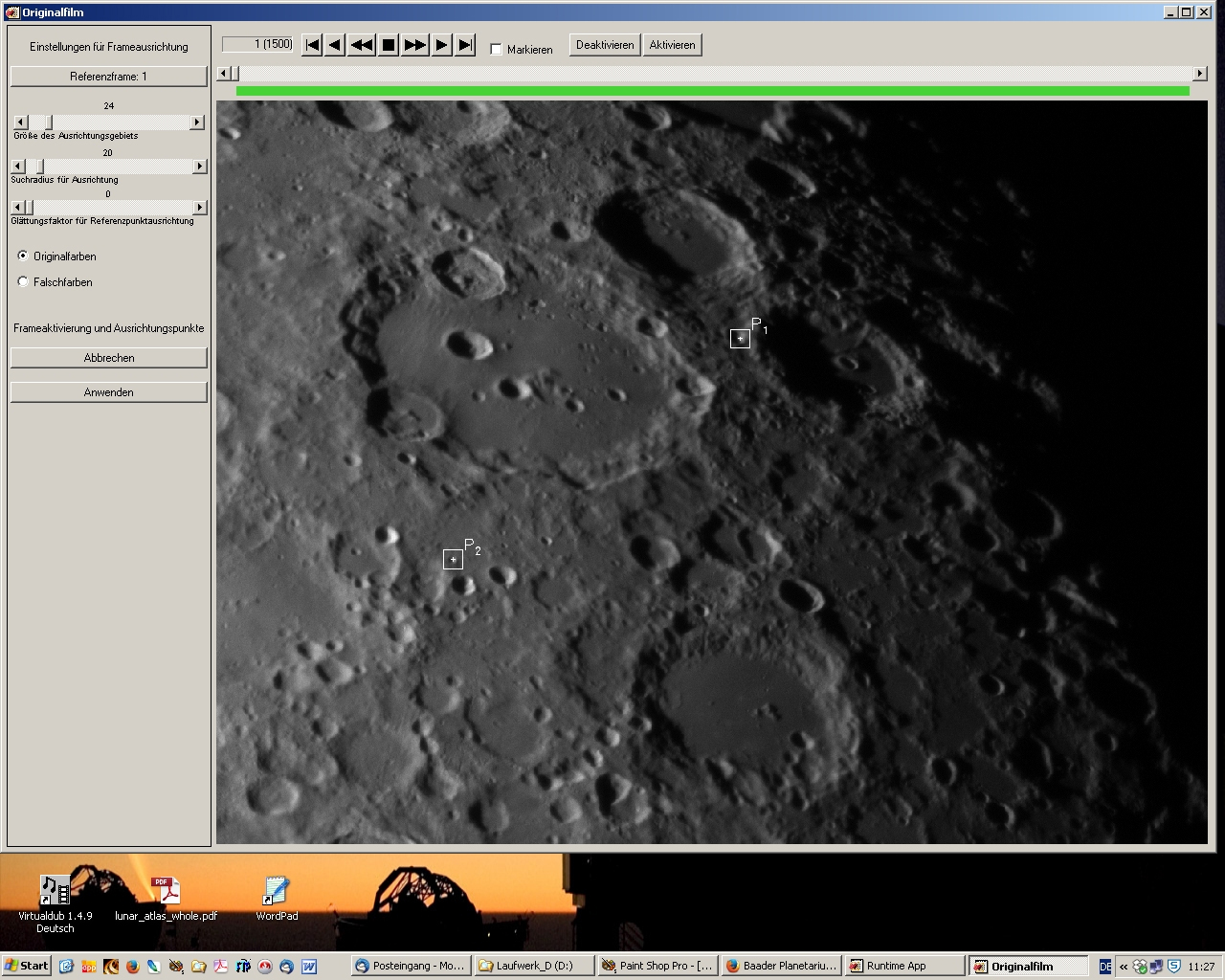
Task: Click right arrow of frame scrollbar
Action: click(1199, 74)
